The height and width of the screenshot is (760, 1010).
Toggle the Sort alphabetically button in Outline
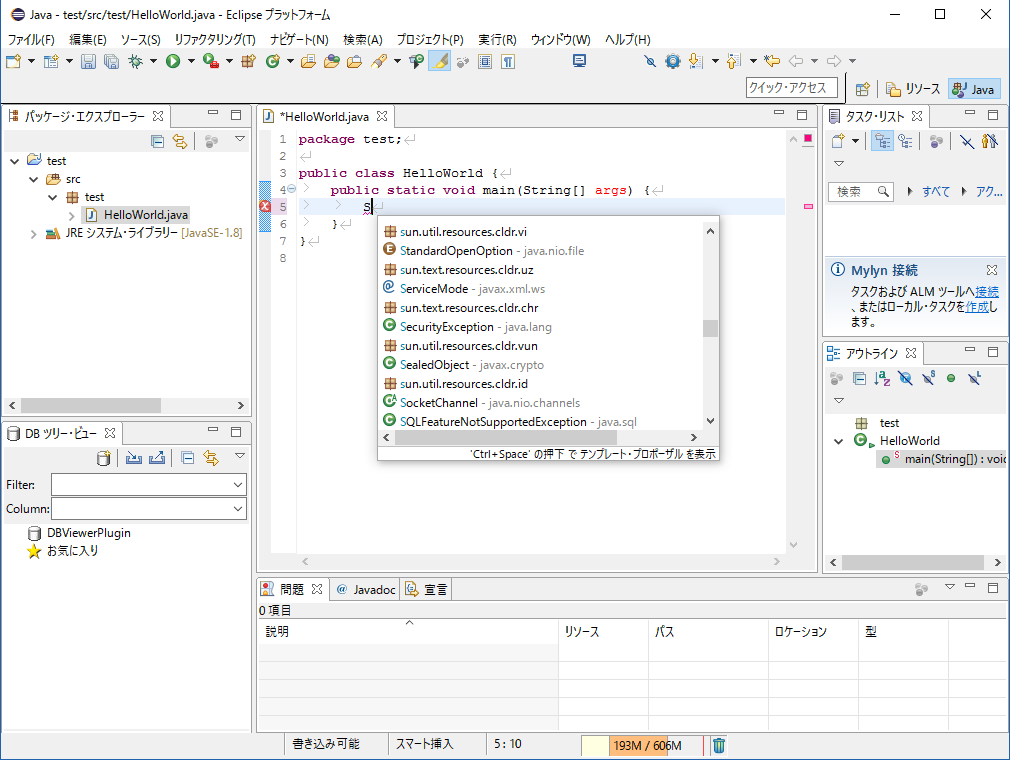[882, 378]
